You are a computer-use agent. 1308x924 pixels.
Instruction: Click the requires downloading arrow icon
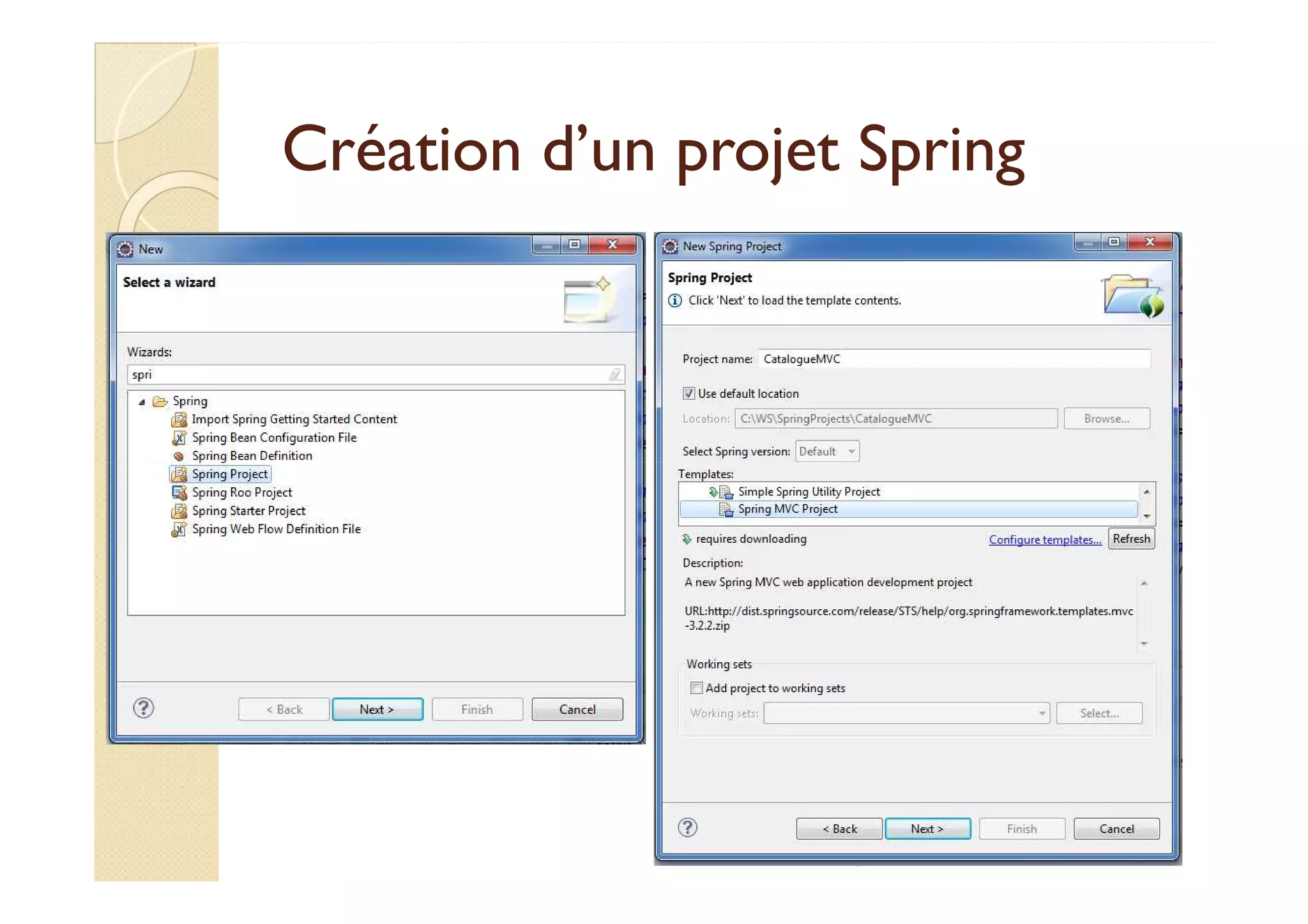[x=687, y=539]
